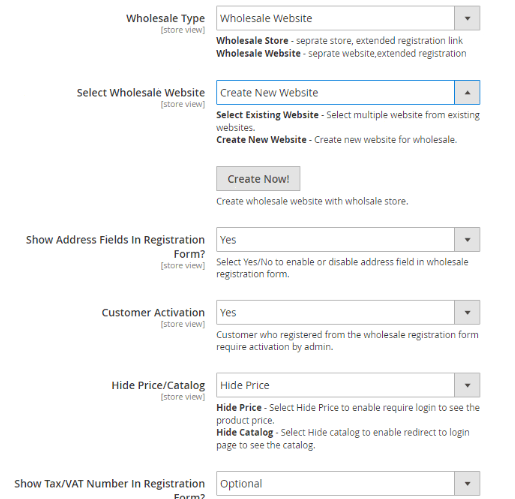Click the Wholesale Type field label
The image size is (515, 499).
click(165, 18)
